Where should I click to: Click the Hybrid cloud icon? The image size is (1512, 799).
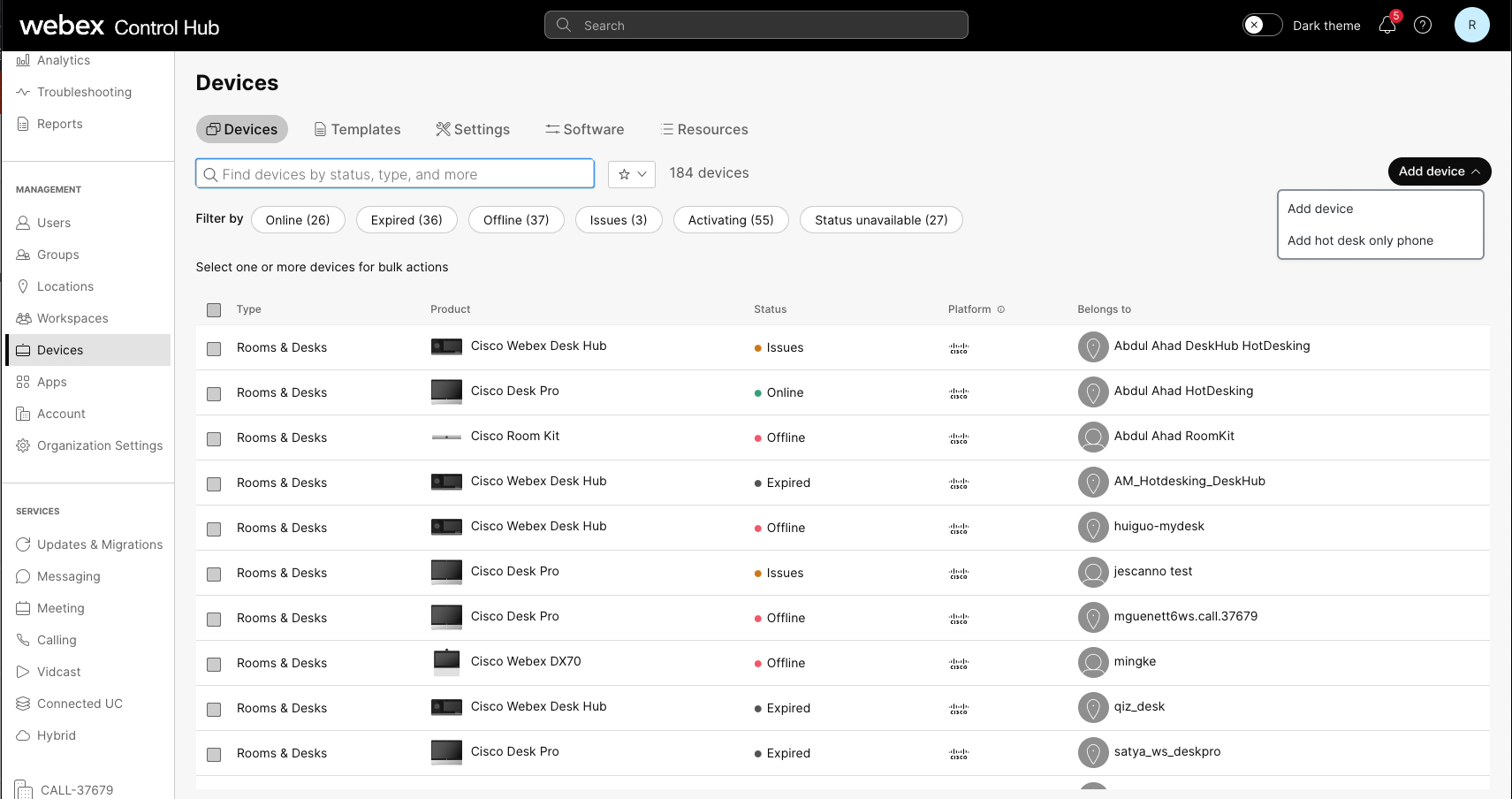23,735
